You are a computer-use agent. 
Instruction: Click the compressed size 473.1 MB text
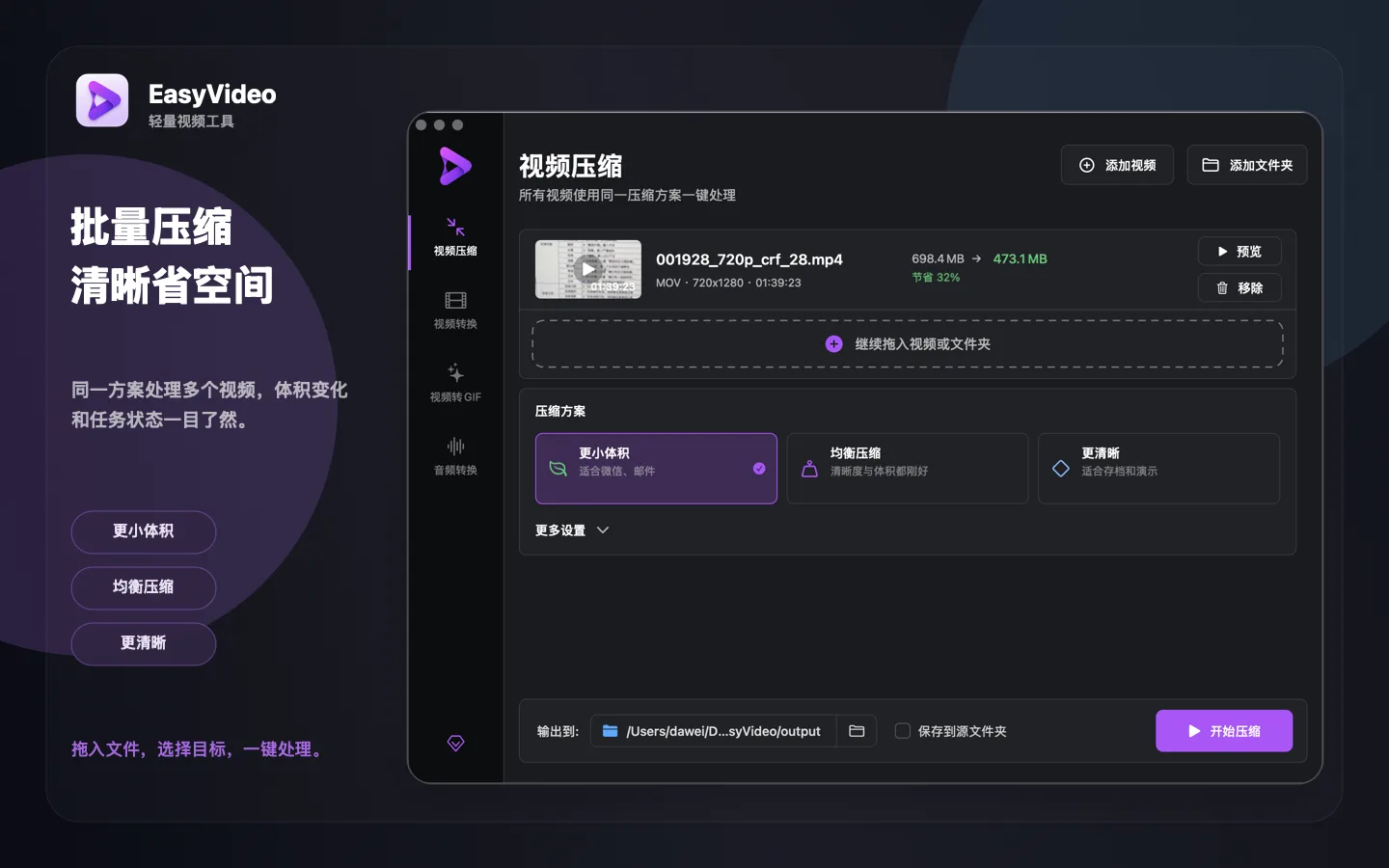(1021, 258)
